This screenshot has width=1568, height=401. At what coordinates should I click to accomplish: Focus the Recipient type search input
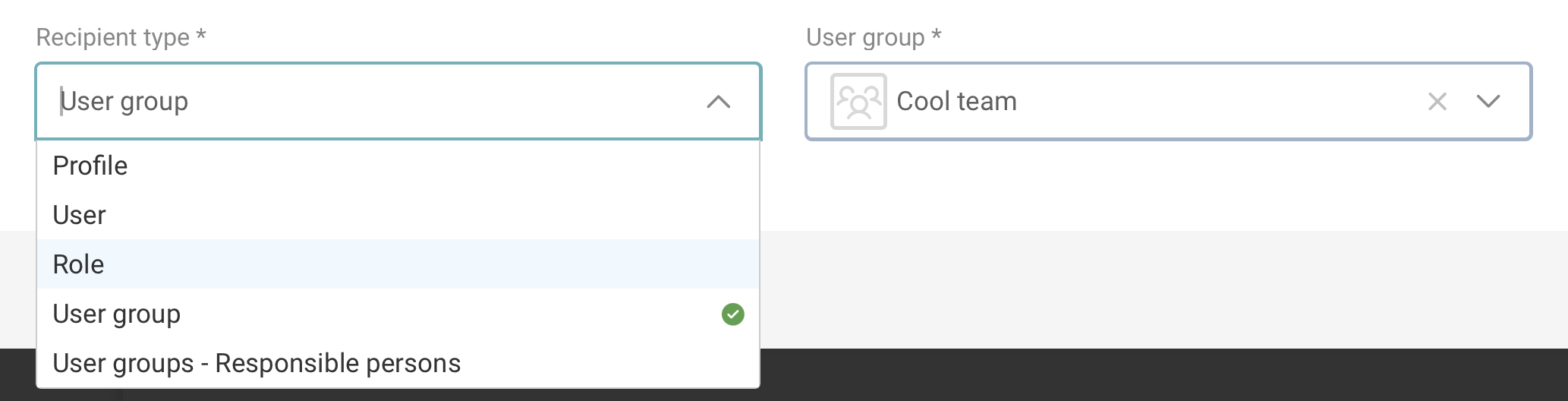(379, 102)
